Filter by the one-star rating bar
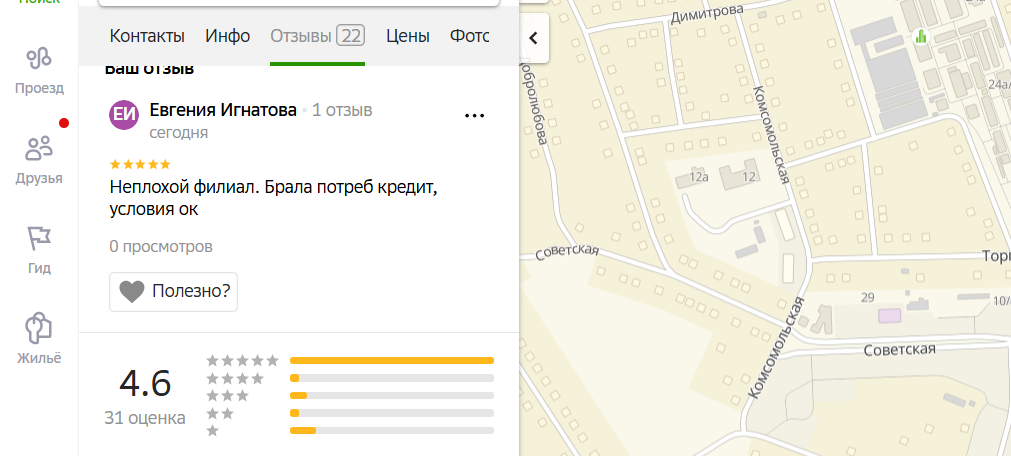This screenshot has height=456, width=1011. [x=392, y=430]
